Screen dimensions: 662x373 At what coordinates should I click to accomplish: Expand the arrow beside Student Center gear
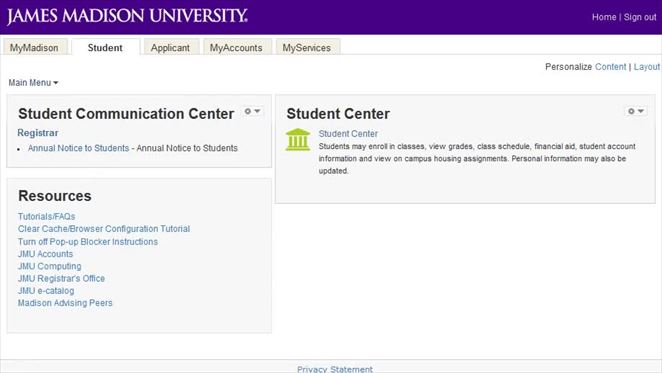[640, 111]
